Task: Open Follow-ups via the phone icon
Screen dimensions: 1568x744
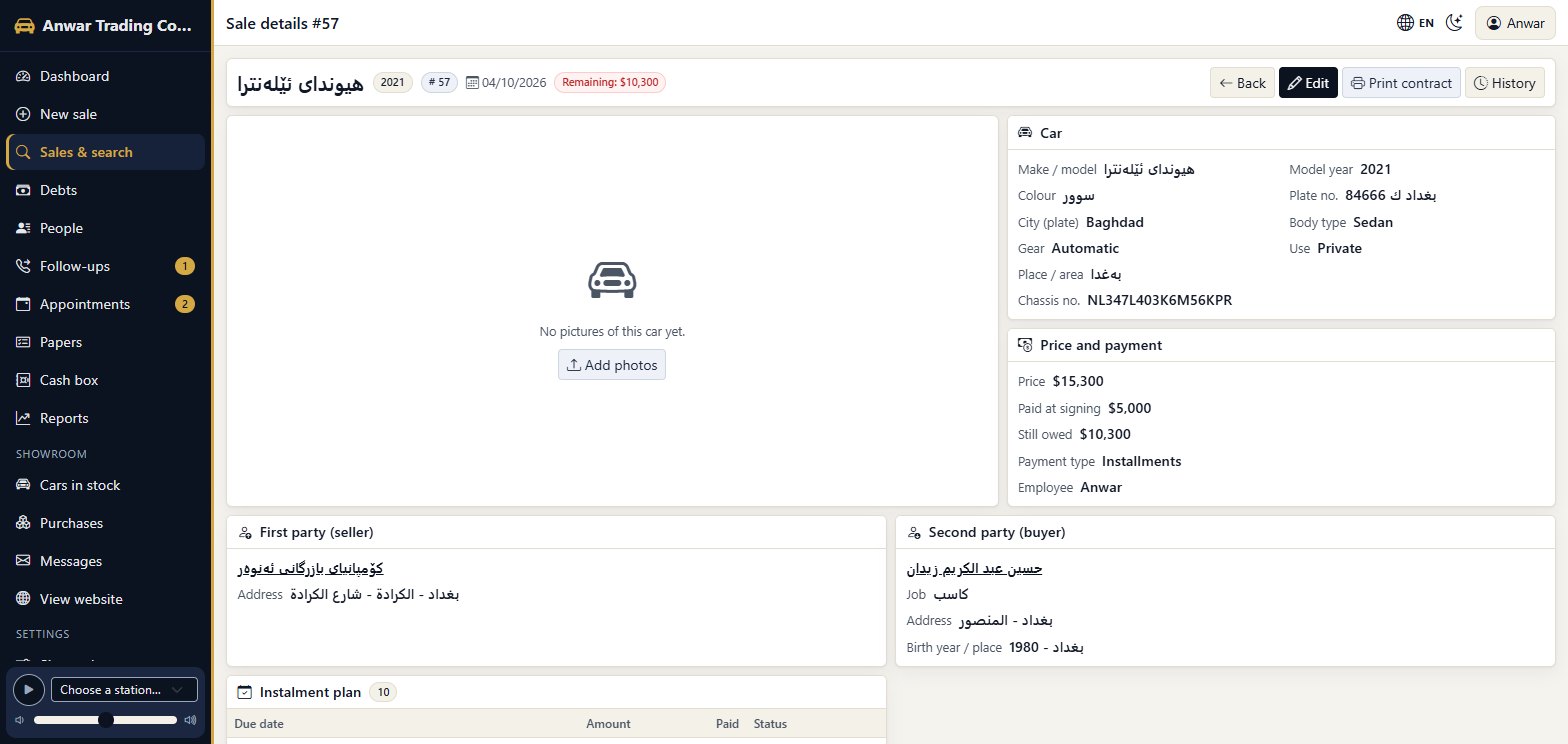Action: (x=24, y=266)
